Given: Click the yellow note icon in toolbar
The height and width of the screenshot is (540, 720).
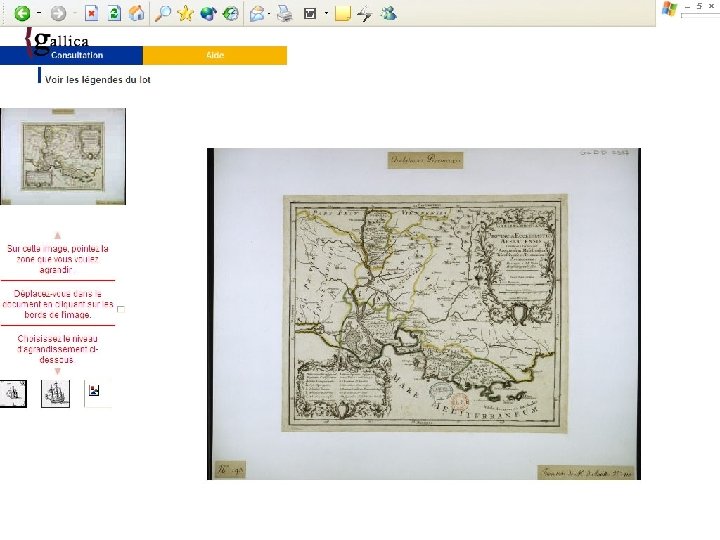Looking at the screenshot, I should coord(343,14).
